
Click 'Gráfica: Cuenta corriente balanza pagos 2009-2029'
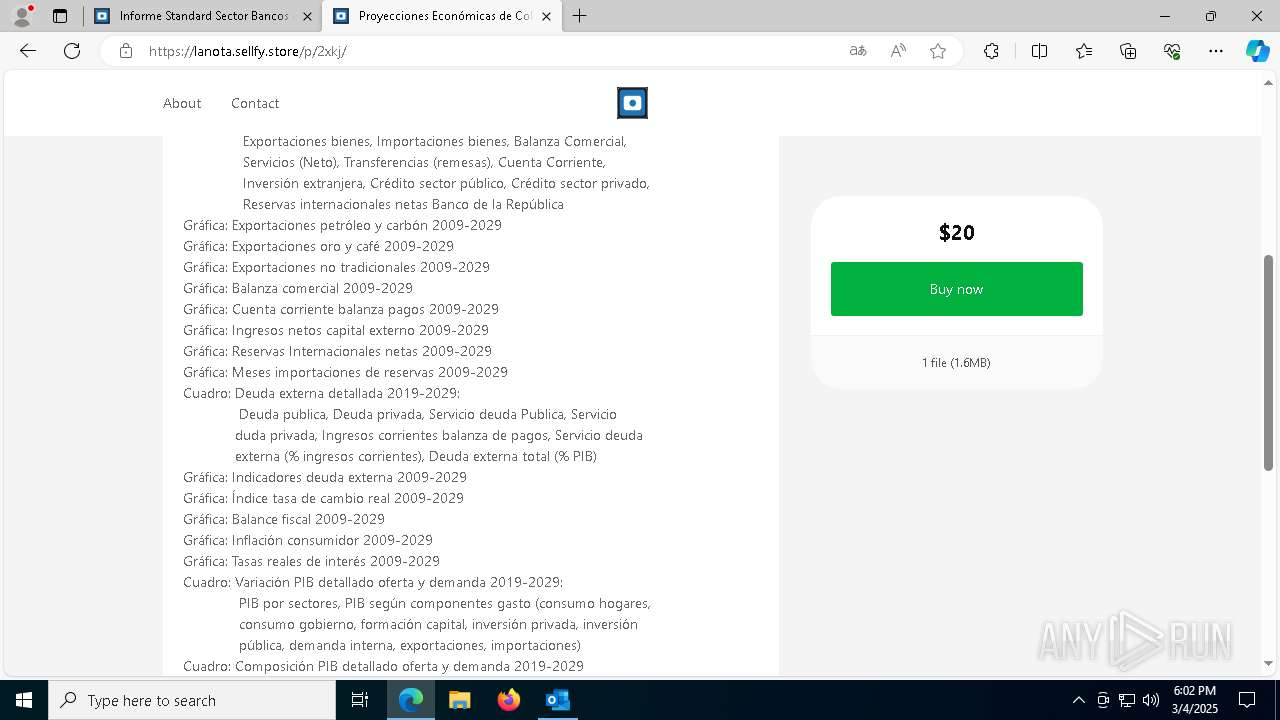coord(341,309)
